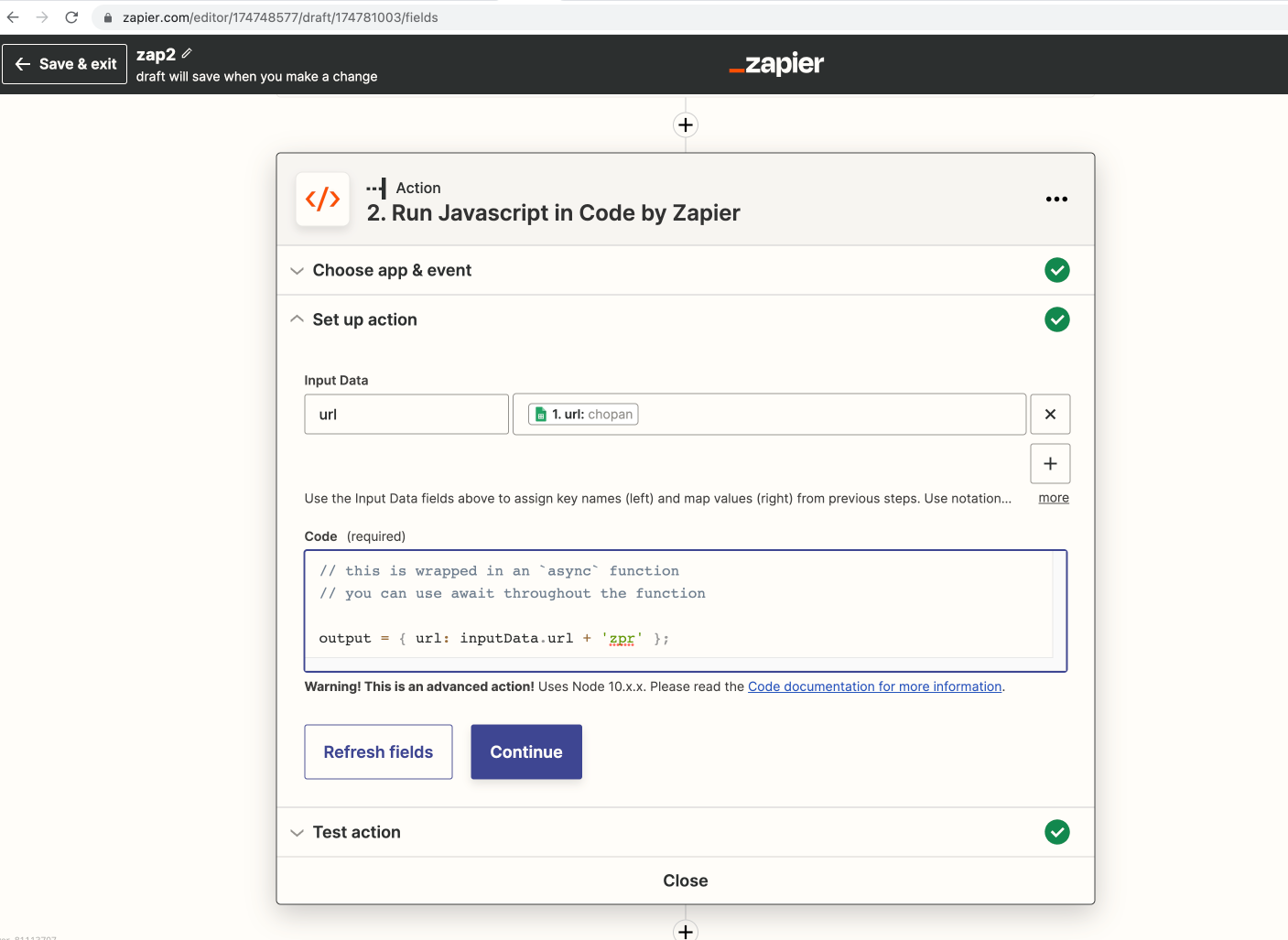Click the Refresh fields button

point(378,752)
